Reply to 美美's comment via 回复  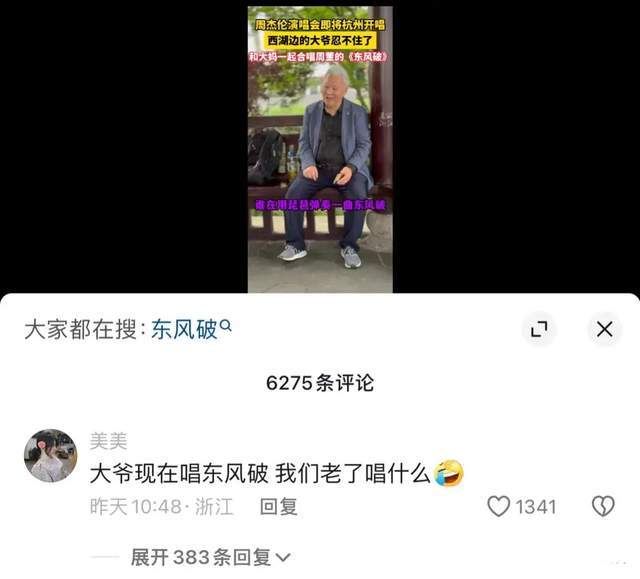[x=279, y=507]
